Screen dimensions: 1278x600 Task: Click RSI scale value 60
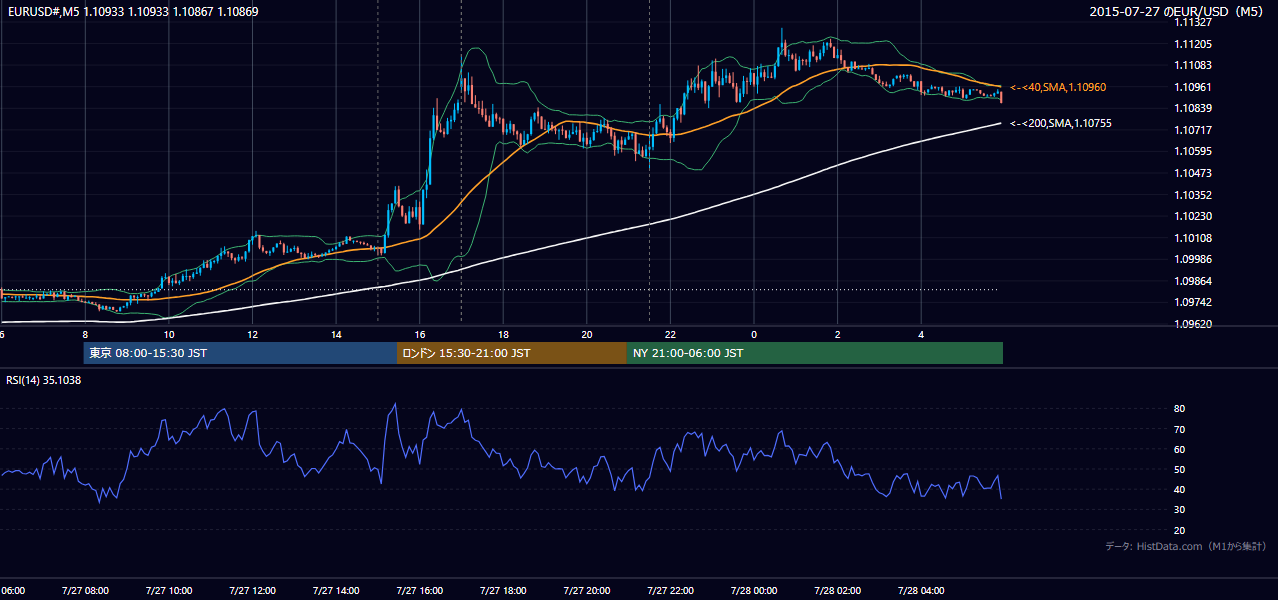(1179, 449)
